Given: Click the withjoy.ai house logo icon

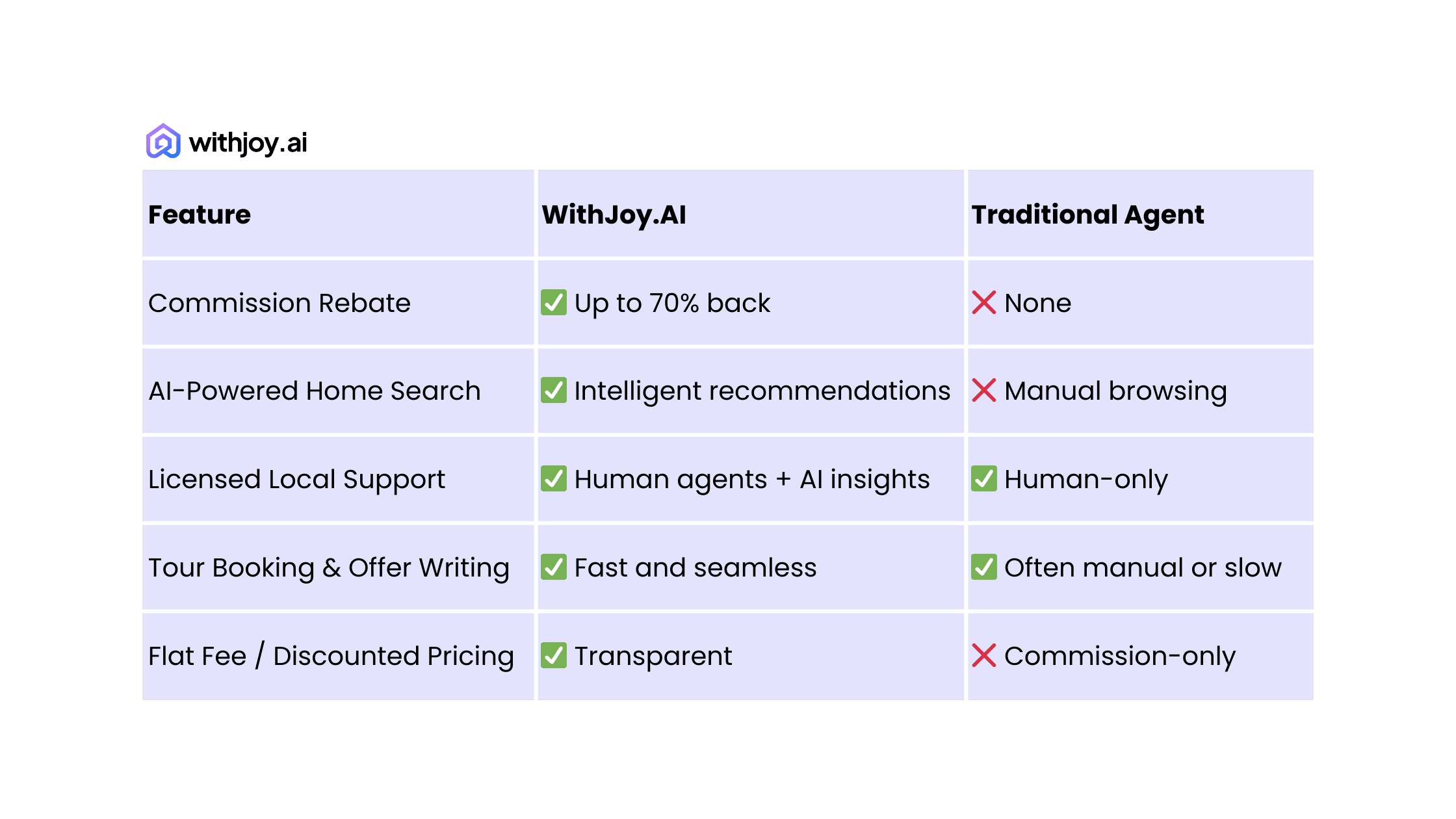Looking at the screenshot, I should [x=163, y=142].
